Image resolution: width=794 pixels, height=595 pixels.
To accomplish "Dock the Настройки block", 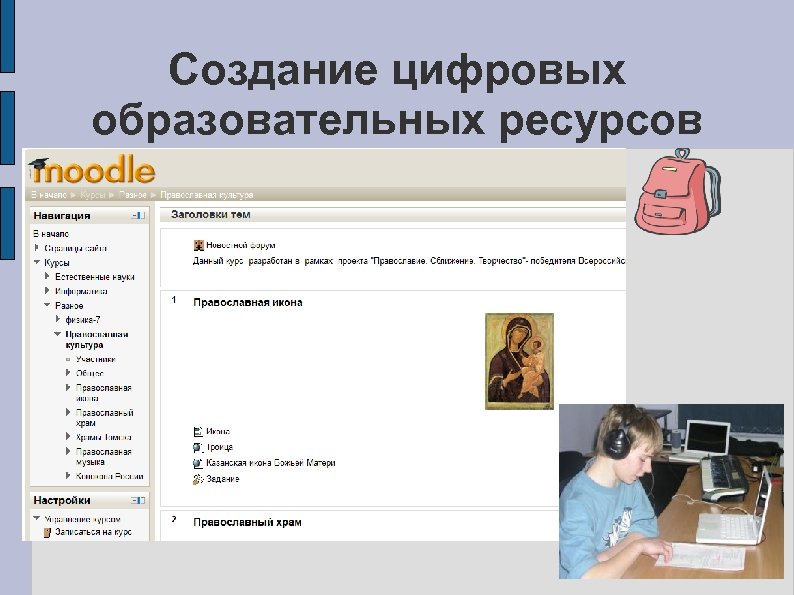I will (x=138, y=500).
